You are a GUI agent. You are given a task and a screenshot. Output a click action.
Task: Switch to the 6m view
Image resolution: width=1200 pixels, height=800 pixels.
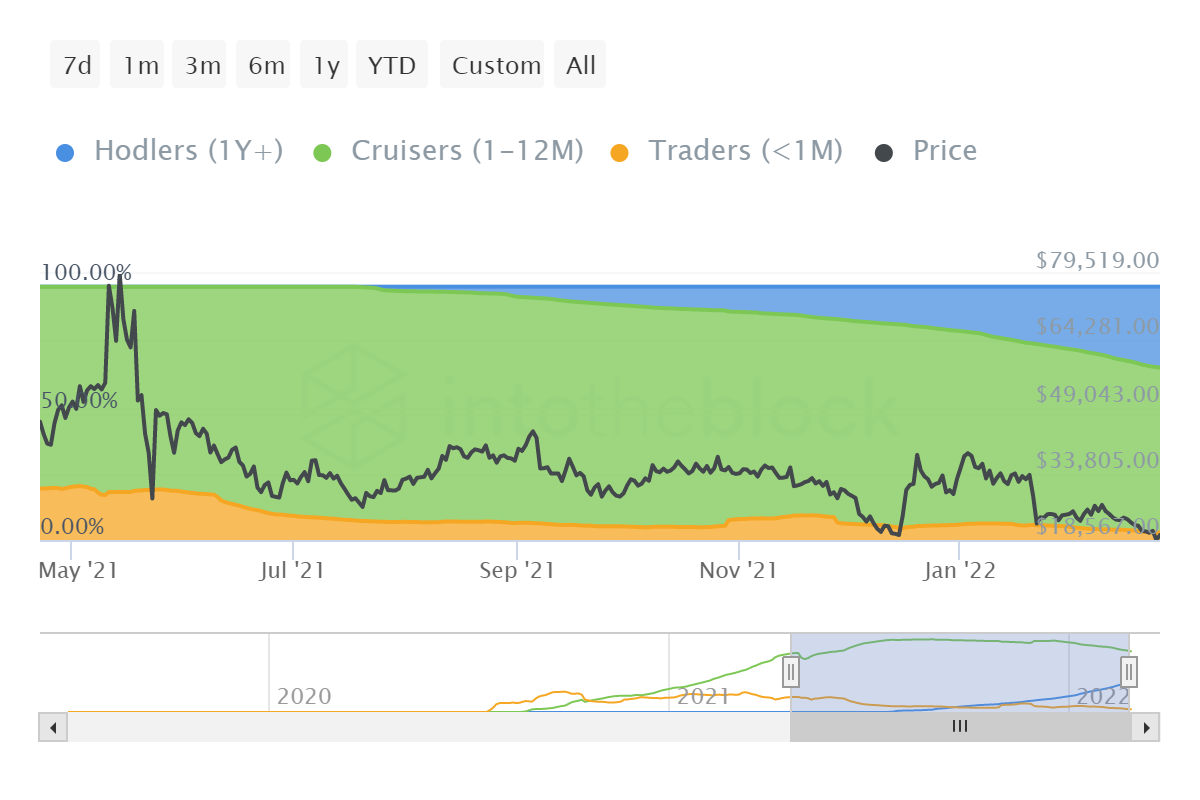click(x=263, y=64)
